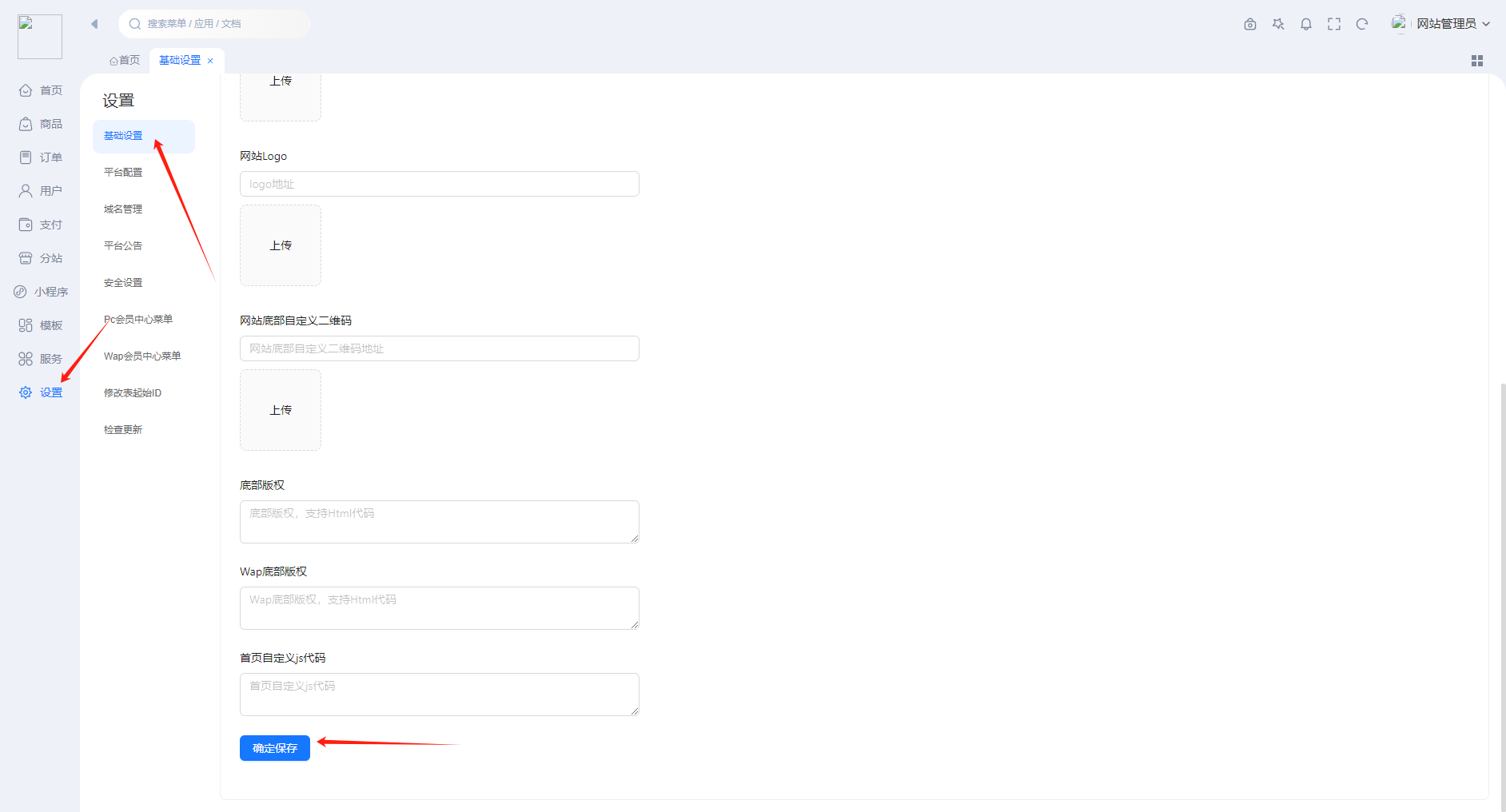Close the 基础设置 tab

[210, 61]
